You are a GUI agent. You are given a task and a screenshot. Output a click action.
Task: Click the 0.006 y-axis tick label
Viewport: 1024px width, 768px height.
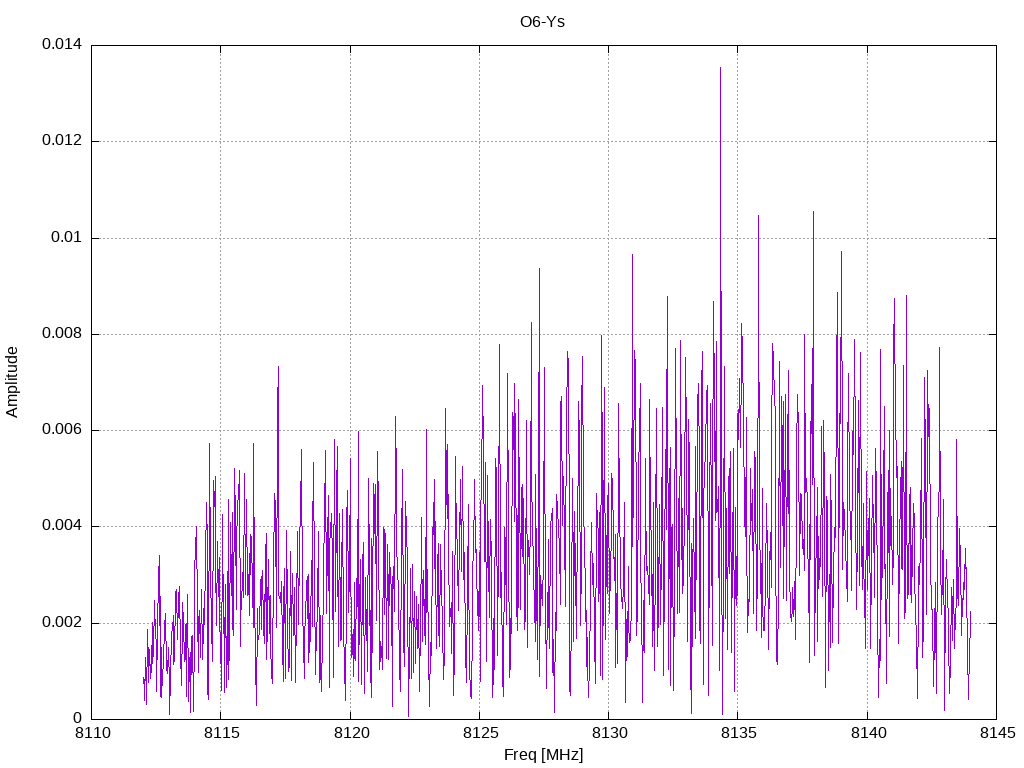point(62,429)
